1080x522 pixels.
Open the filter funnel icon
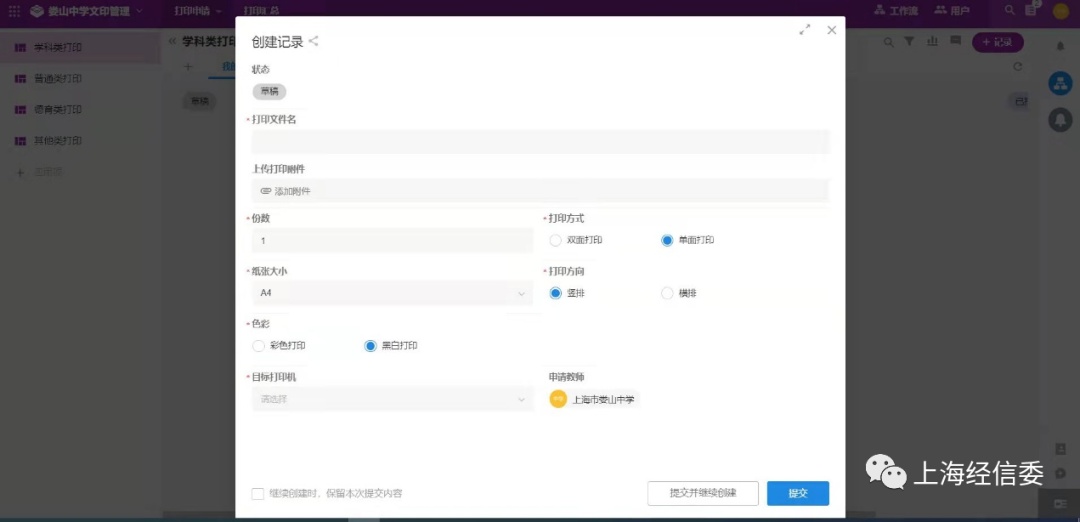tap(909, 42)
